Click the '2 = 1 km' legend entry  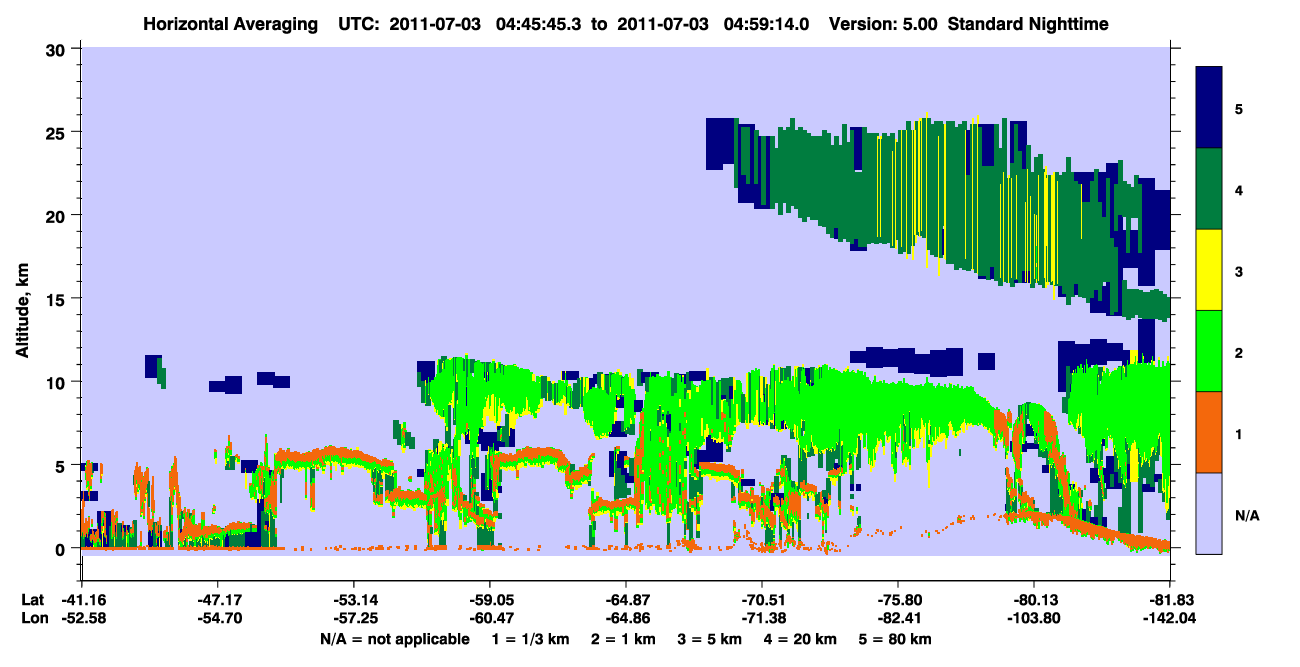pyautogui.click(x=621, y=638)
